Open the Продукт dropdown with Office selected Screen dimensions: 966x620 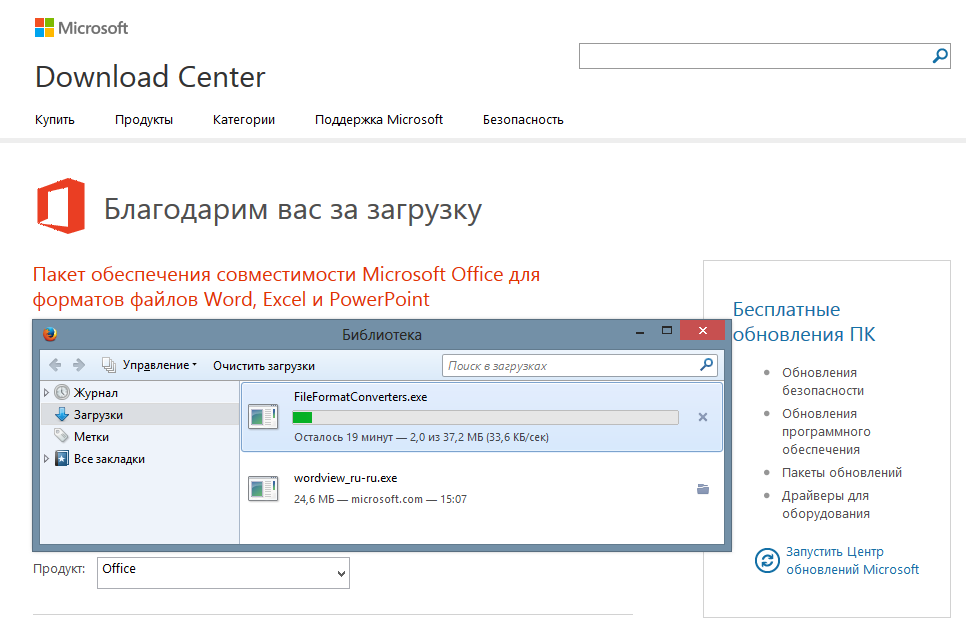tap(223, 573)
